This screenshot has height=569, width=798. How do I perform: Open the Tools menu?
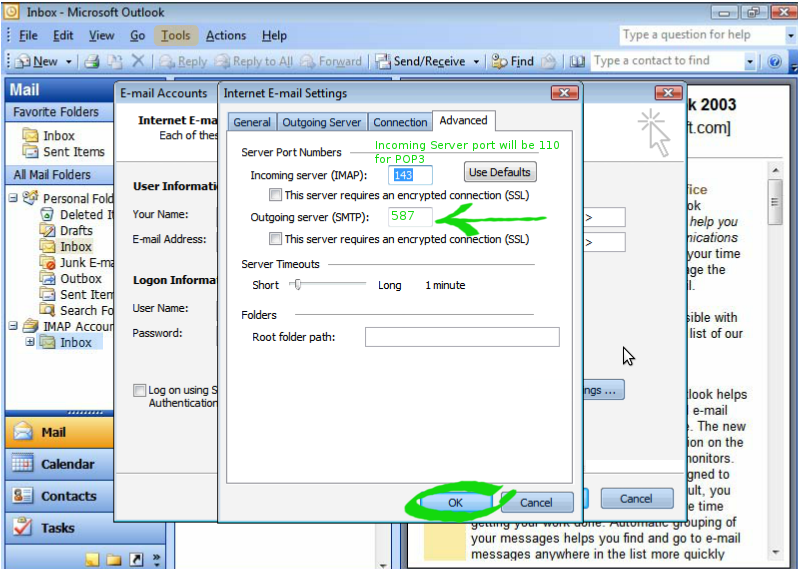176,36
